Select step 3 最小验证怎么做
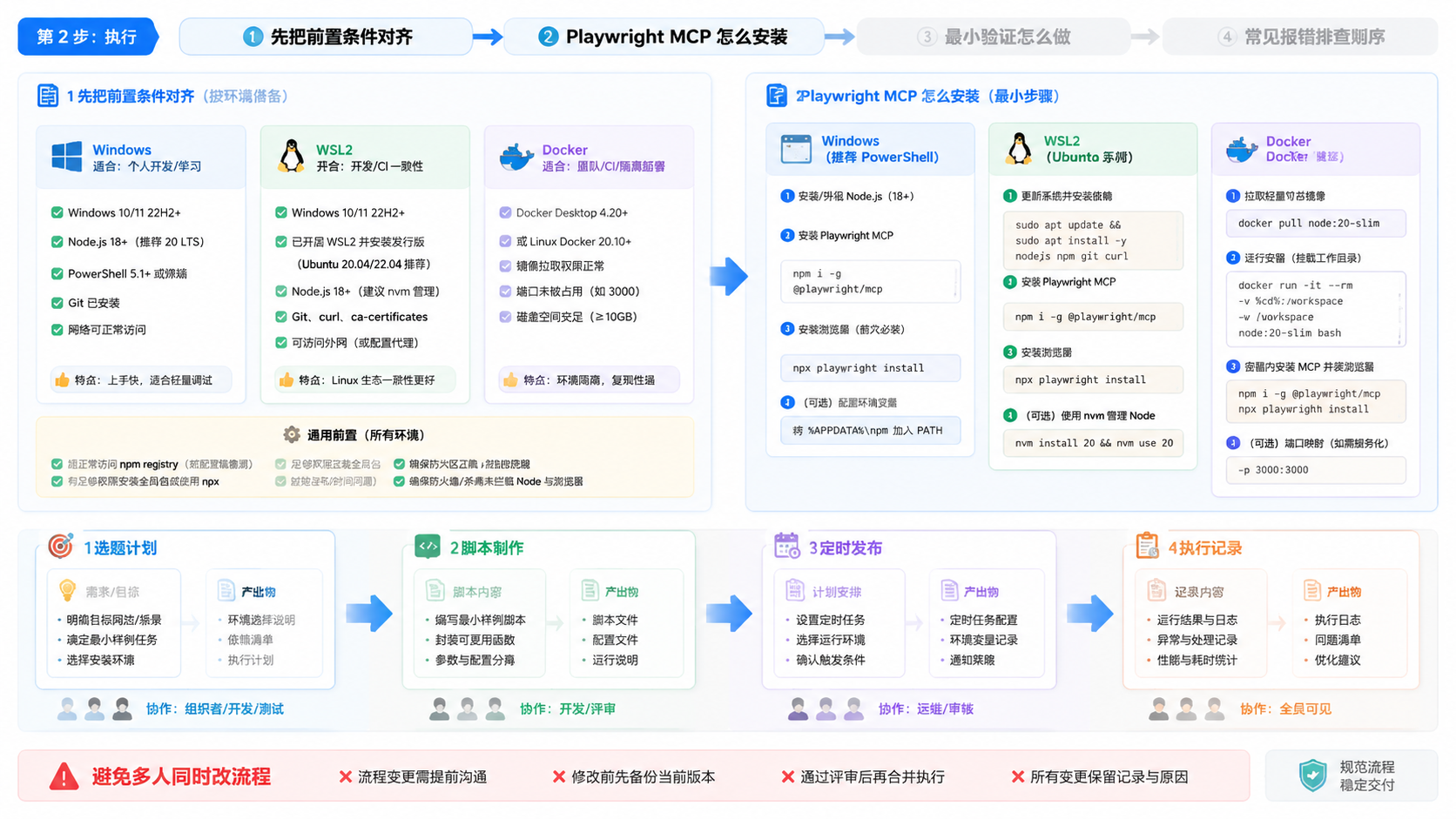This screenshot has height=819, width=1456. tap(993, 37)
